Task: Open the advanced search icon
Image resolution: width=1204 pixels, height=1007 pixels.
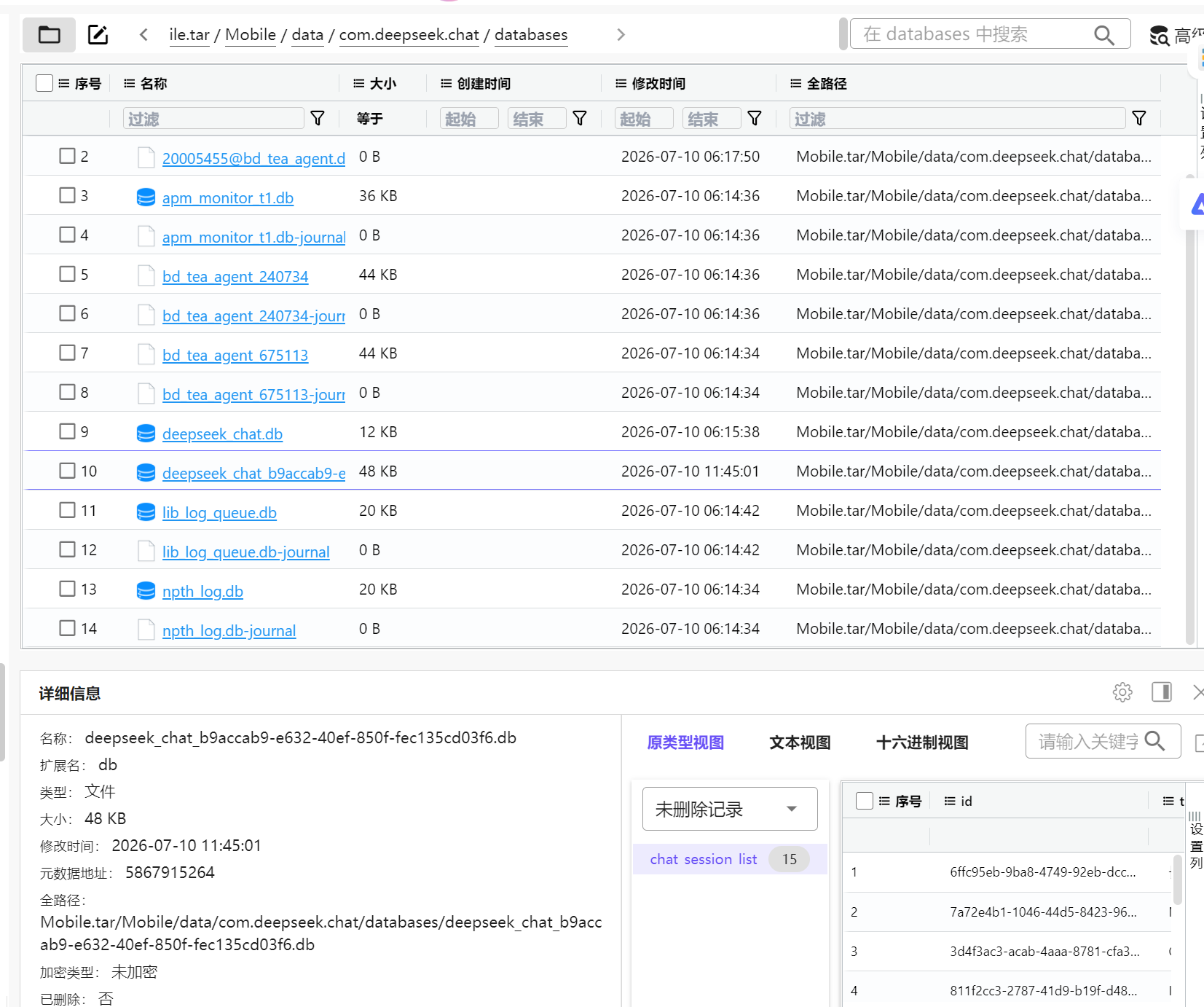Action: [x=1159, y=35]
